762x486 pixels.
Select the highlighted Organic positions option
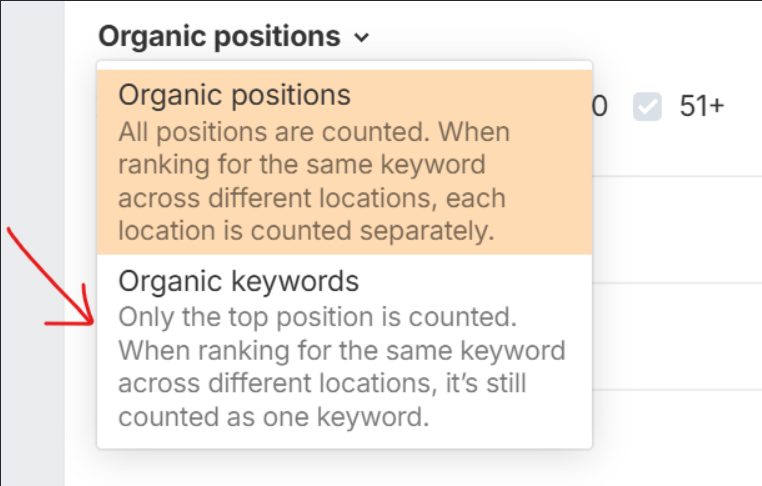(235, 95)
